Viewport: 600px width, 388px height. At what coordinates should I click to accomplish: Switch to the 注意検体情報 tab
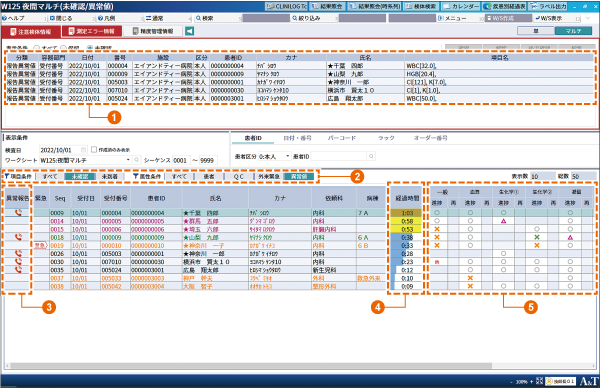(x=31, y=31)
